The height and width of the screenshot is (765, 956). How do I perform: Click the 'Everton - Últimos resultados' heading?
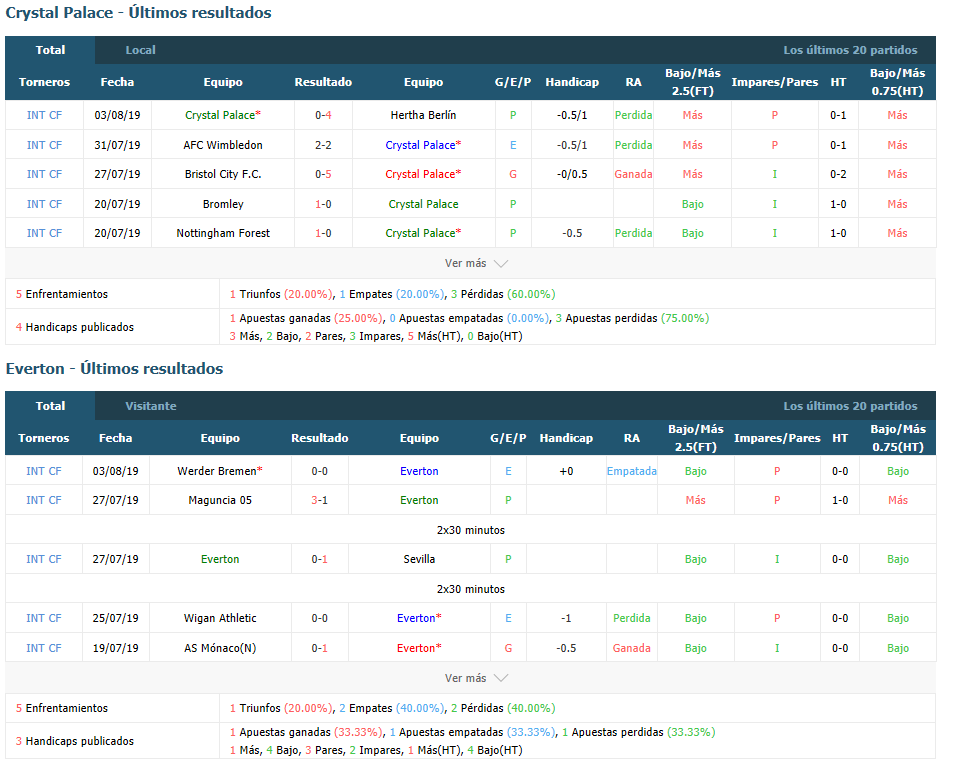(x=115, y=369)
